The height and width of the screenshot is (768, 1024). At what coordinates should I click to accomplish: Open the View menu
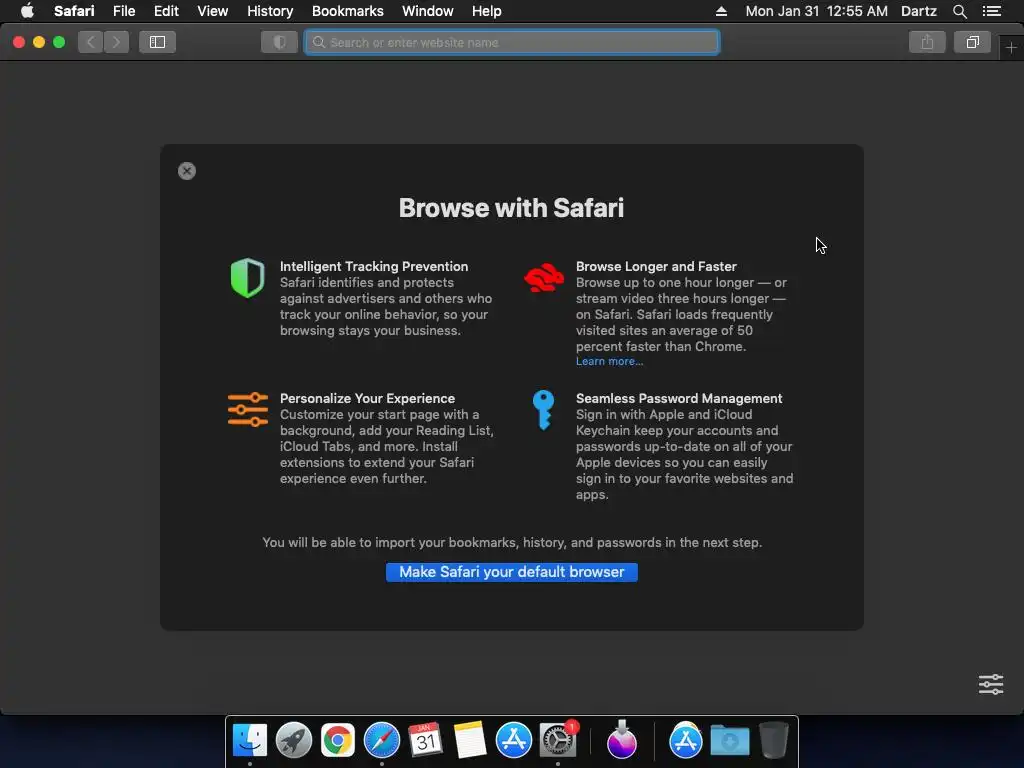213,11
